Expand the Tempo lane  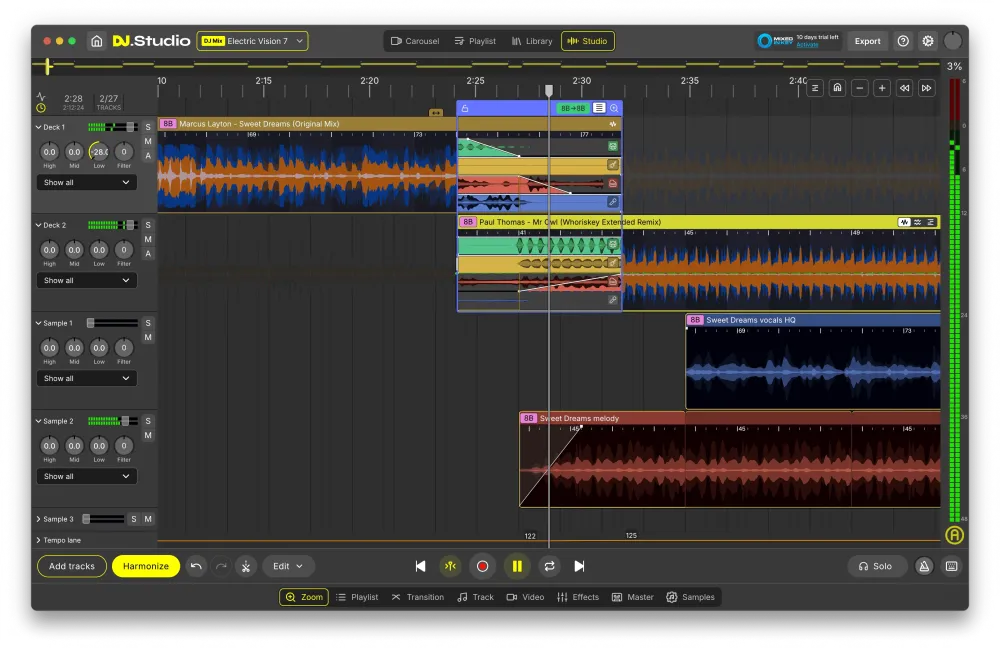coord(38,540)
